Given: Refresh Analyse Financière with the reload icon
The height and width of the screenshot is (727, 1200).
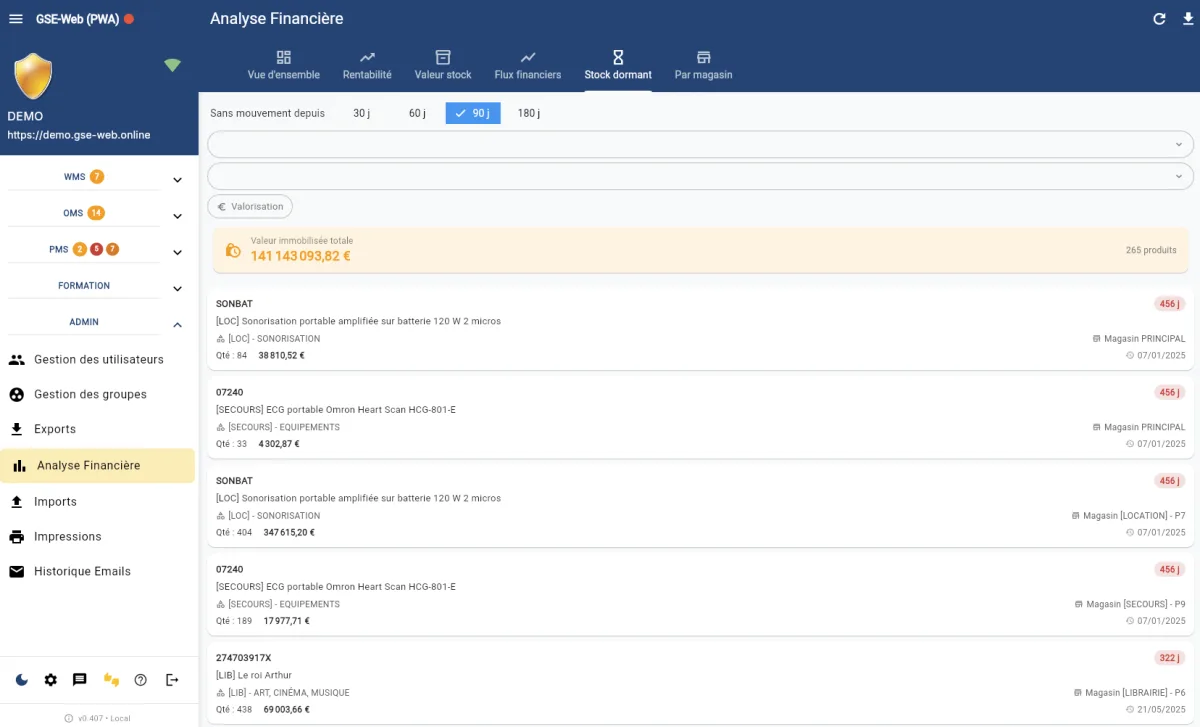Looking at the screenshot, I should point(1160,17).
